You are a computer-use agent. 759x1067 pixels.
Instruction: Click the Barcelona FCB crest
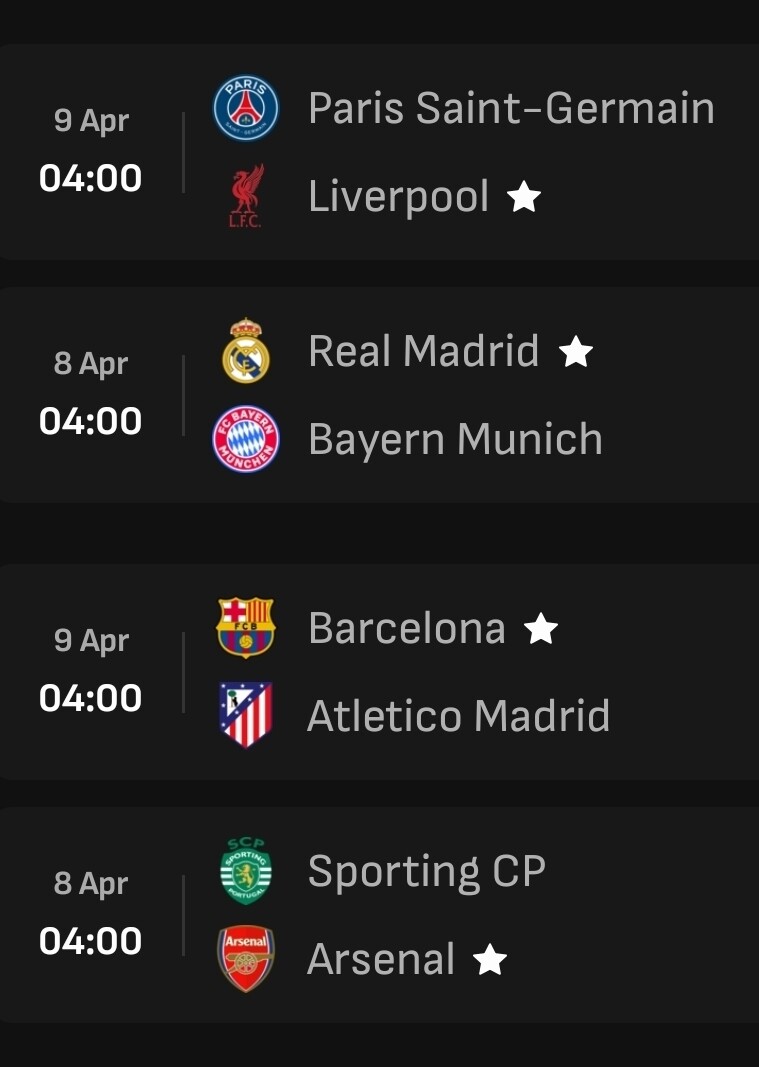coord(246,627)
